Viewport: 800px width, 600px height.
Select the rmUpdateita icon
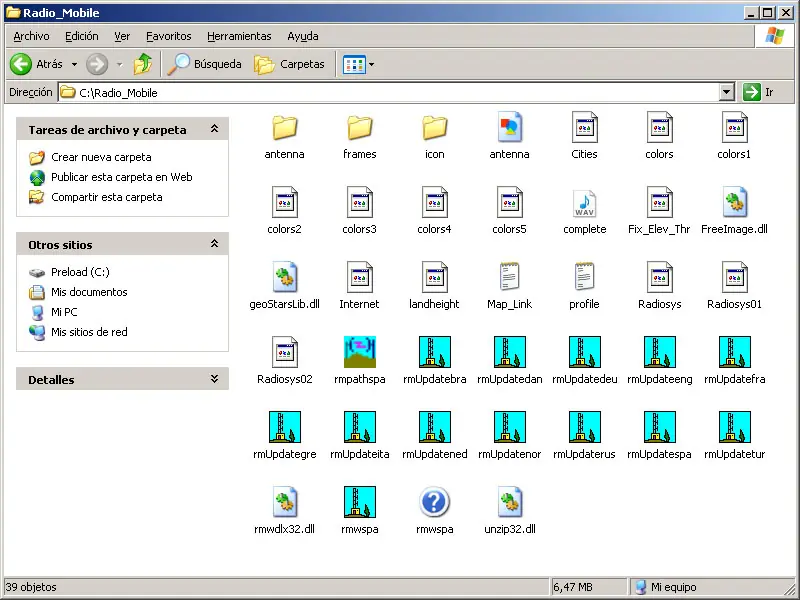coord(360,427)
